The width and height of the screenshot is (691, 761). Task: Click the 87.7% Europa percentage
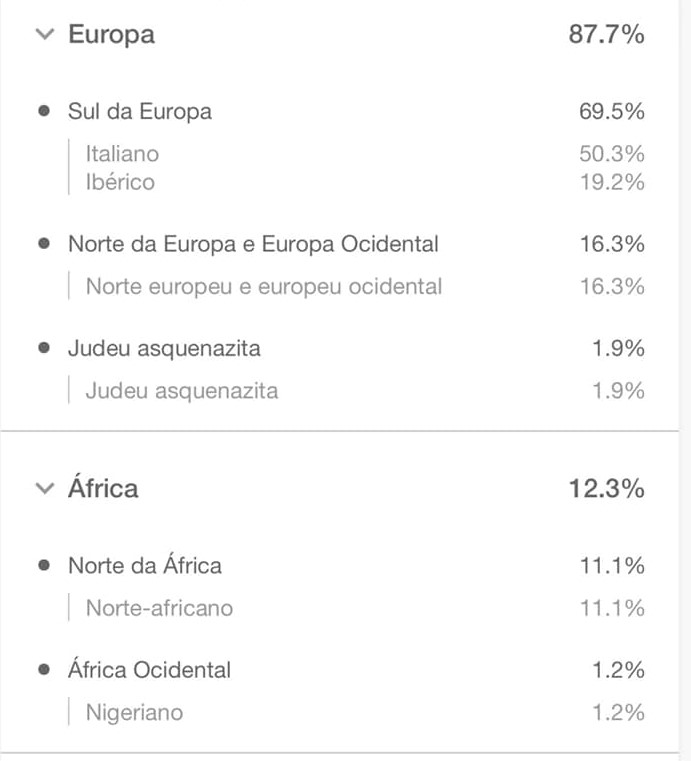coord(607,34)
